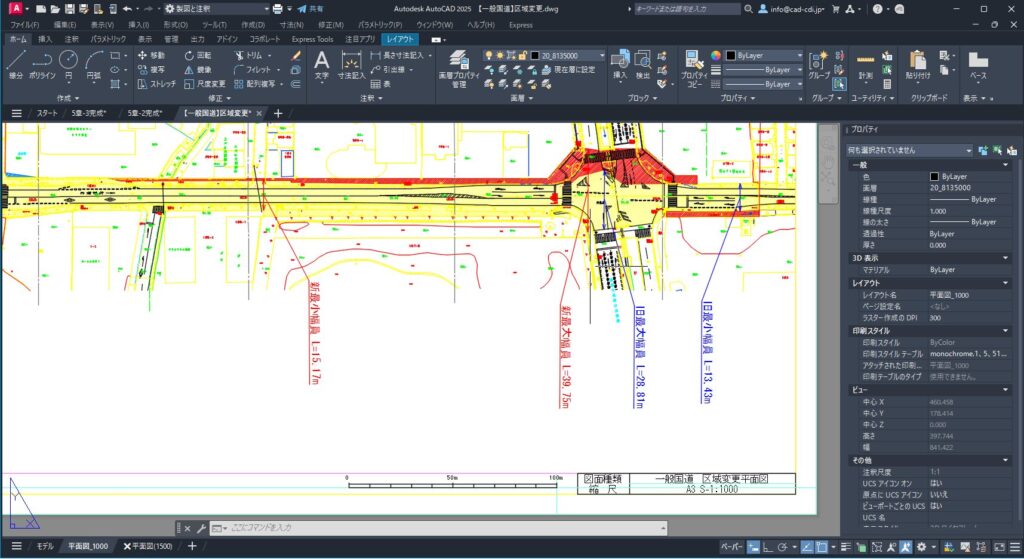The height and width of the screenshot is (559, 1024).
Task: Switch to the 5章-3完成 document tab
Action: pyautogui.click(x=88, y=114)
